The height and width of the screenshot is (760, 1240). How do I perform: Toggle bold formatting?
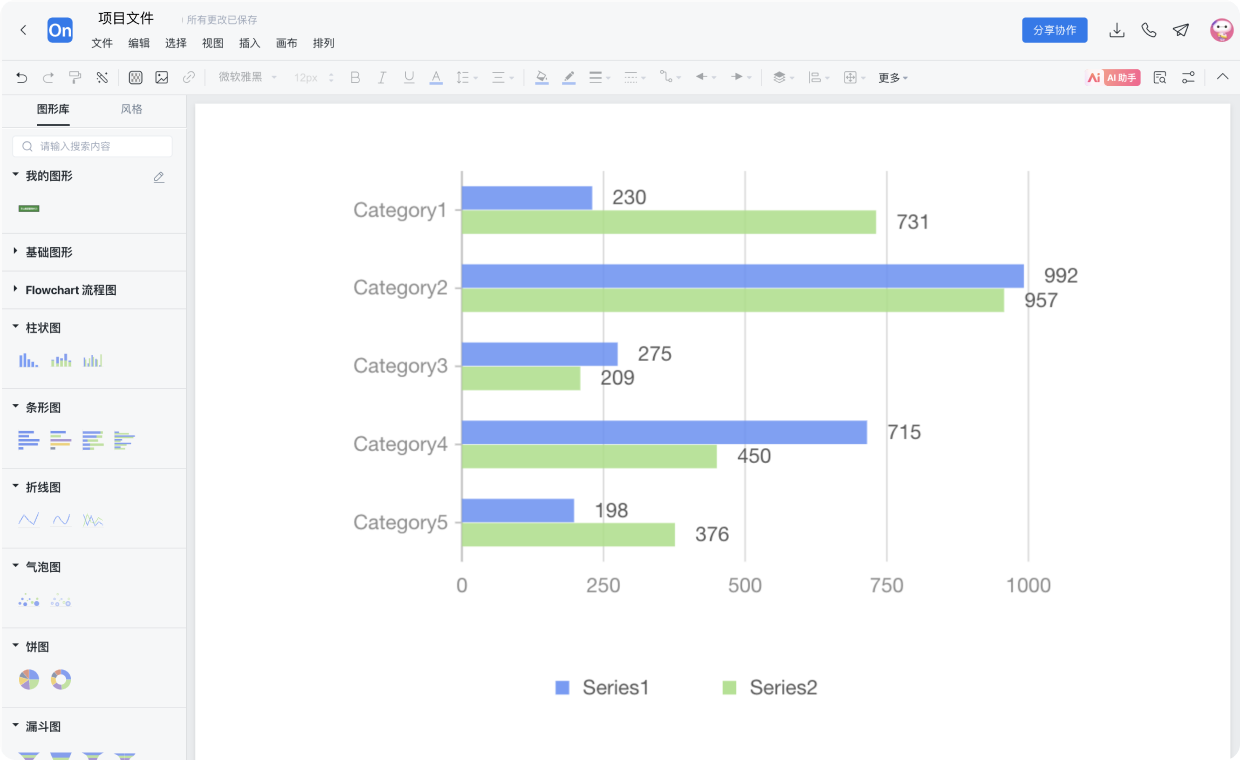(355, 77)
